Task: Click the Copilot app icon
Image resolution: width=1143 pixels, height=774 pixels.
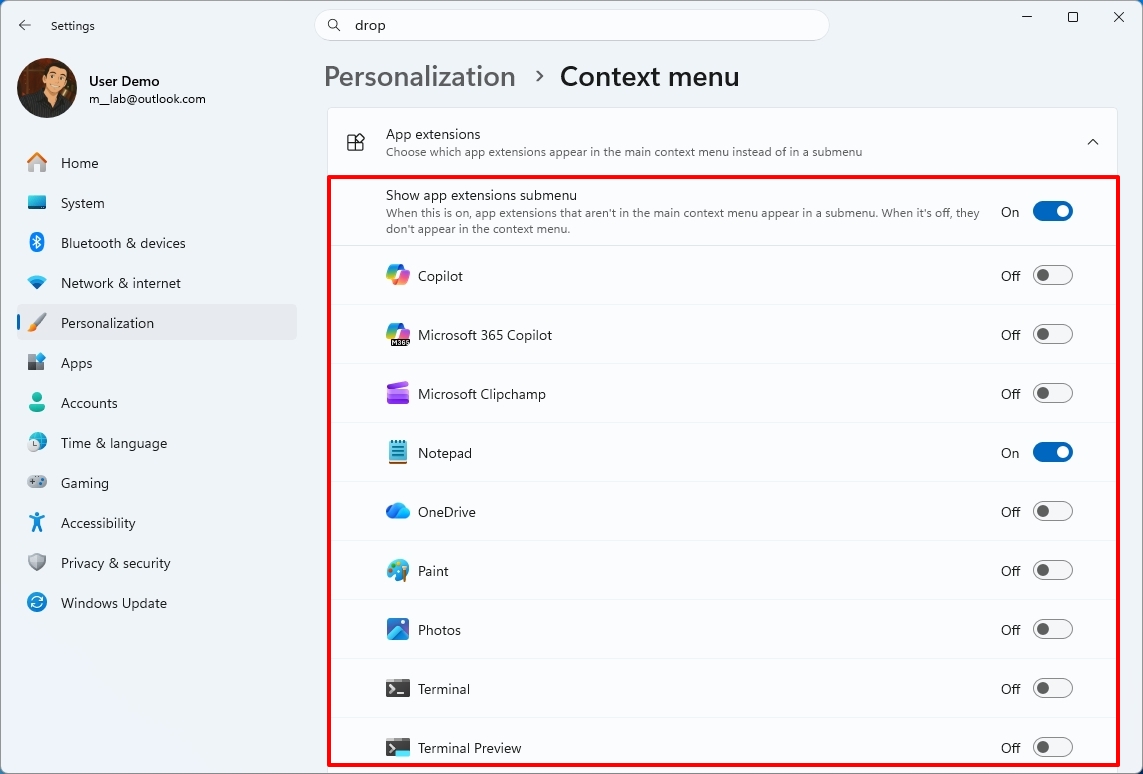Action: pyautogui.click(x=397, y=275)
